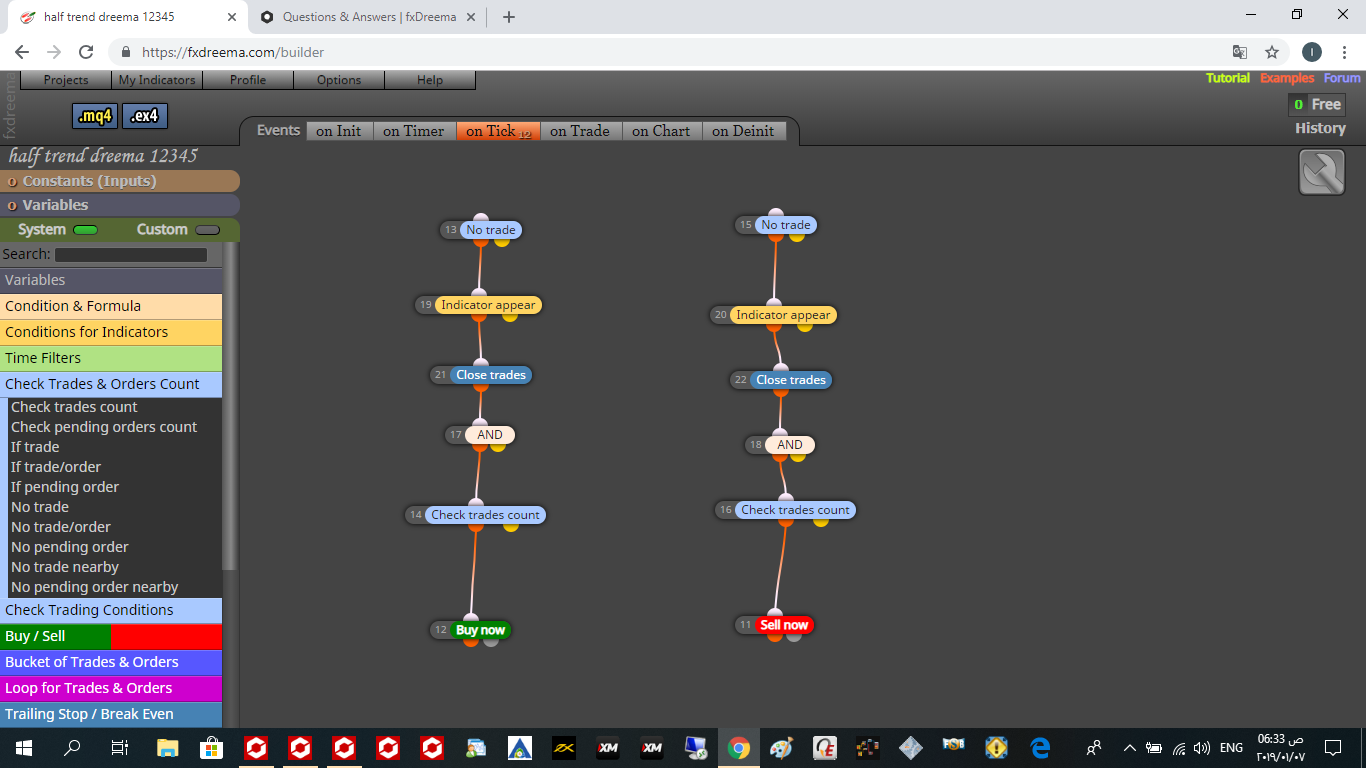Expand the Conditions for Indicators category
The height and width of the screenshot is (768, 1366).
coord(111,332)
